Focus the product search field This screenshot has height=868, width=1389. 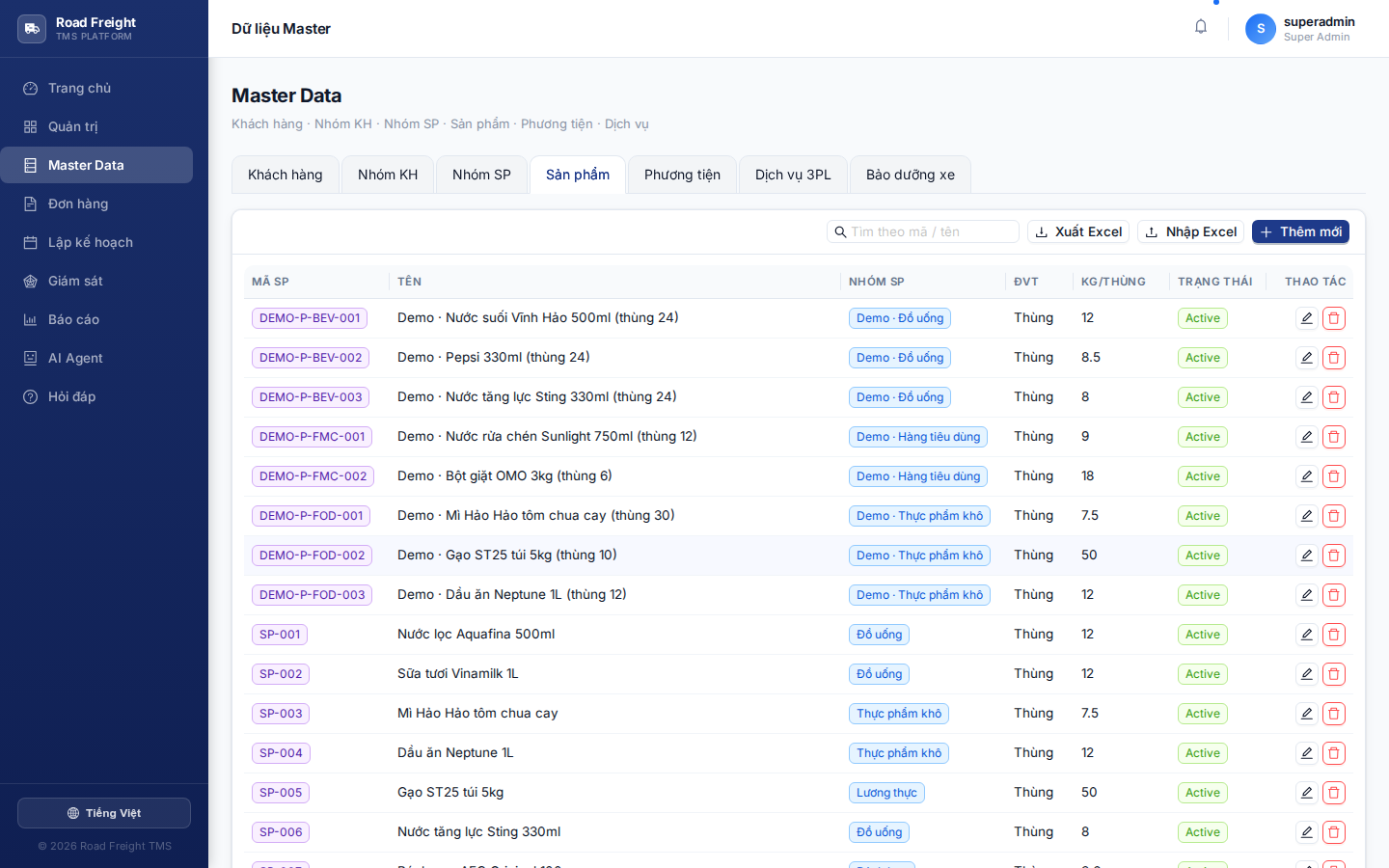pos(923,231)
